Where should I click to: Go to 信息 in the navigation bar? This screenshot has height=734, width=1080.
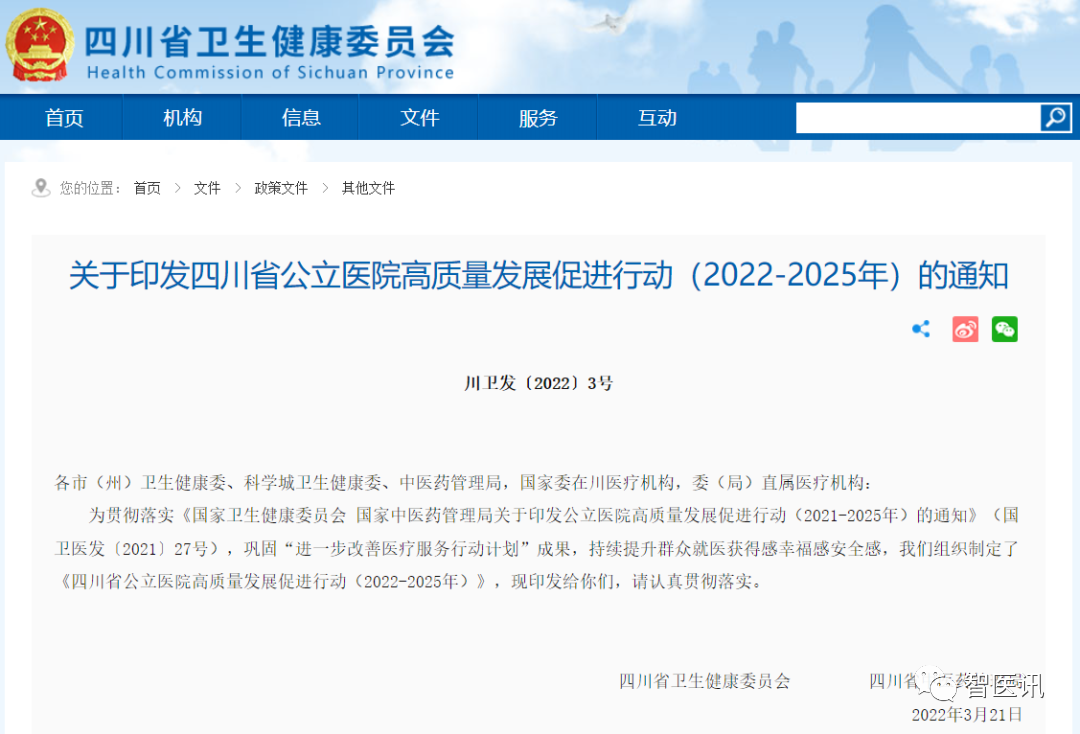pos(301,118)
